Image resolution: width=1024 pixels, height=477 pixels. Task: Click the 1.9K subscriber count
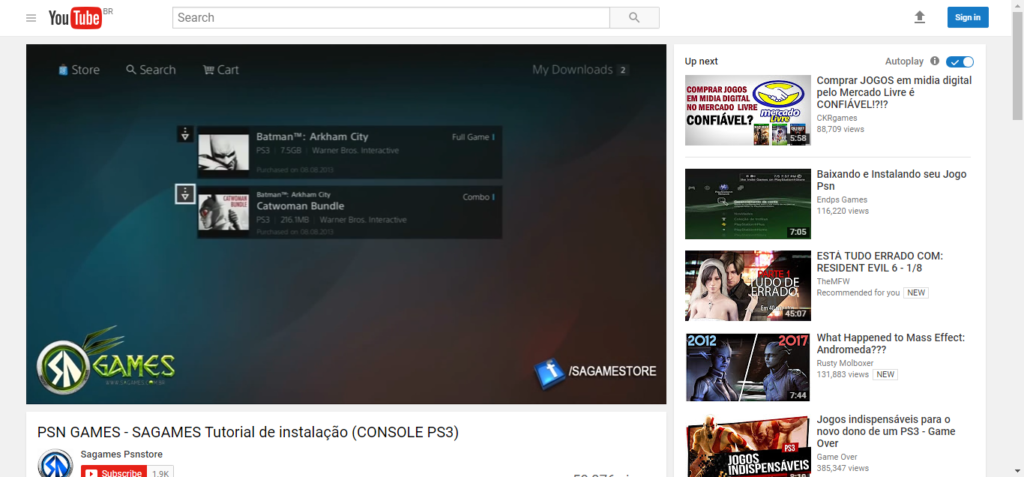click(160, 472)
